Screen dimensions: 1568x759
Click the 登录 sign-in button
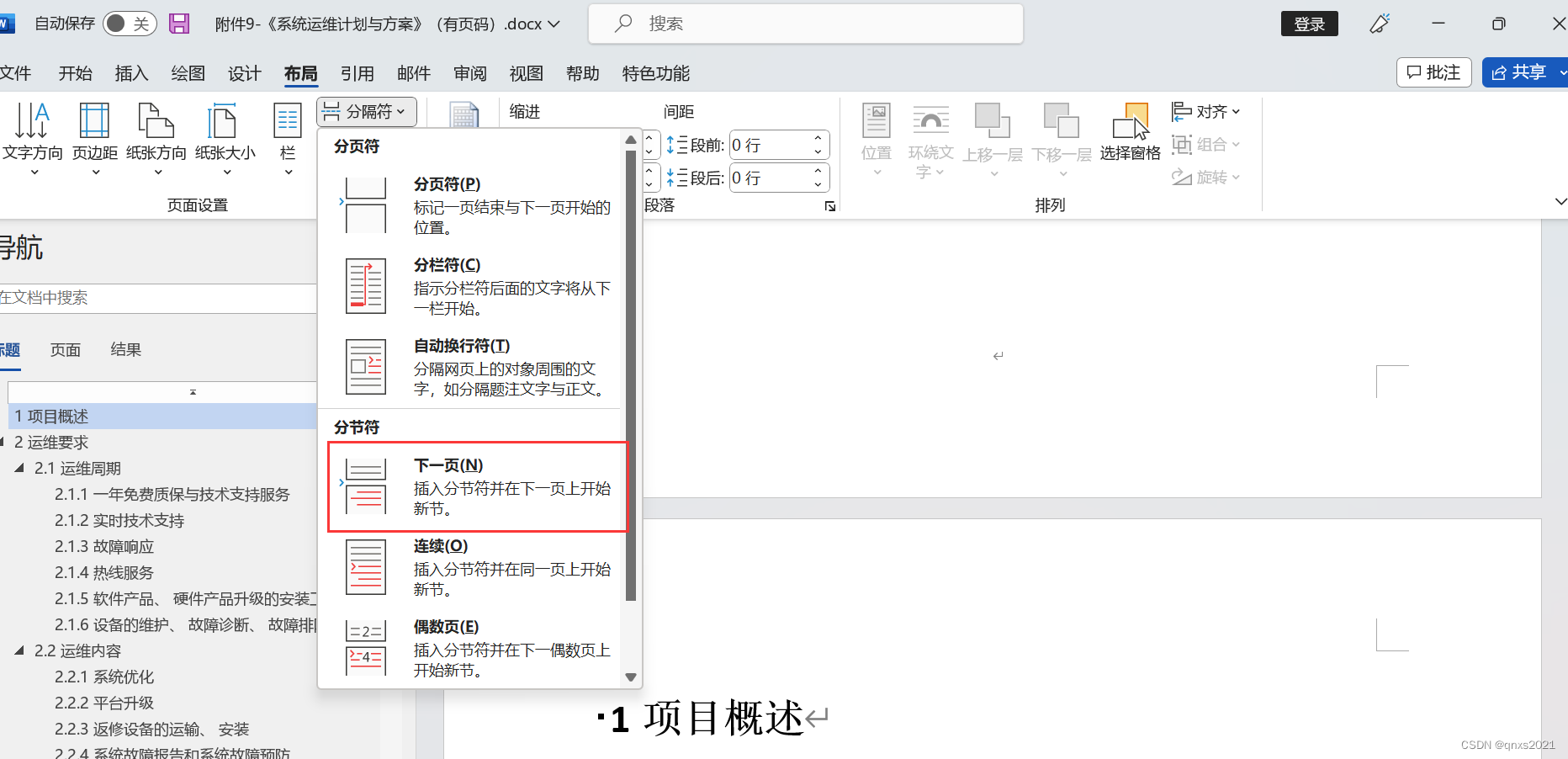[1309, 24]
